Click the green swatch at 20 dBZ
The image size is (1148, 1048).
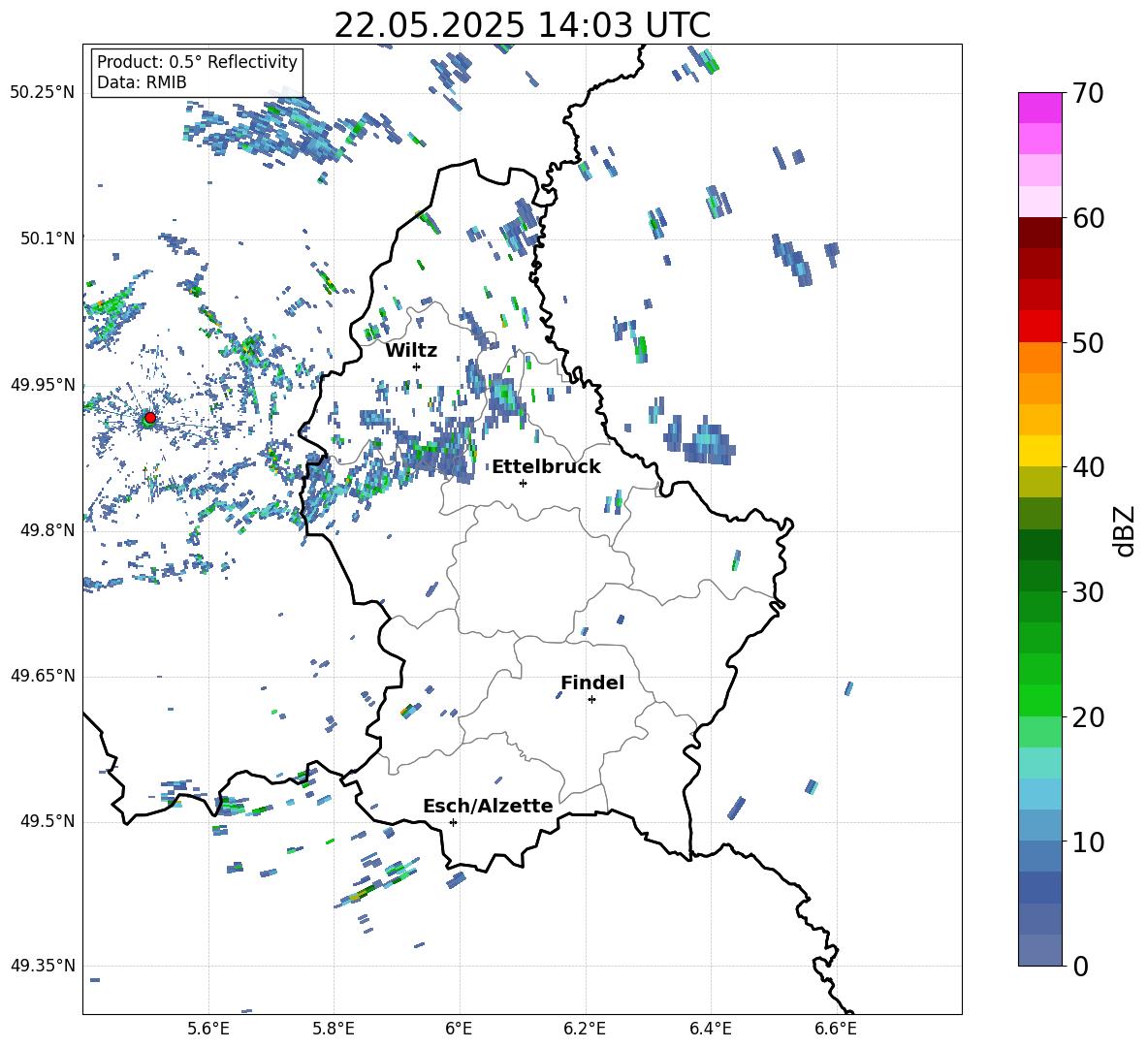[1039, 700]
